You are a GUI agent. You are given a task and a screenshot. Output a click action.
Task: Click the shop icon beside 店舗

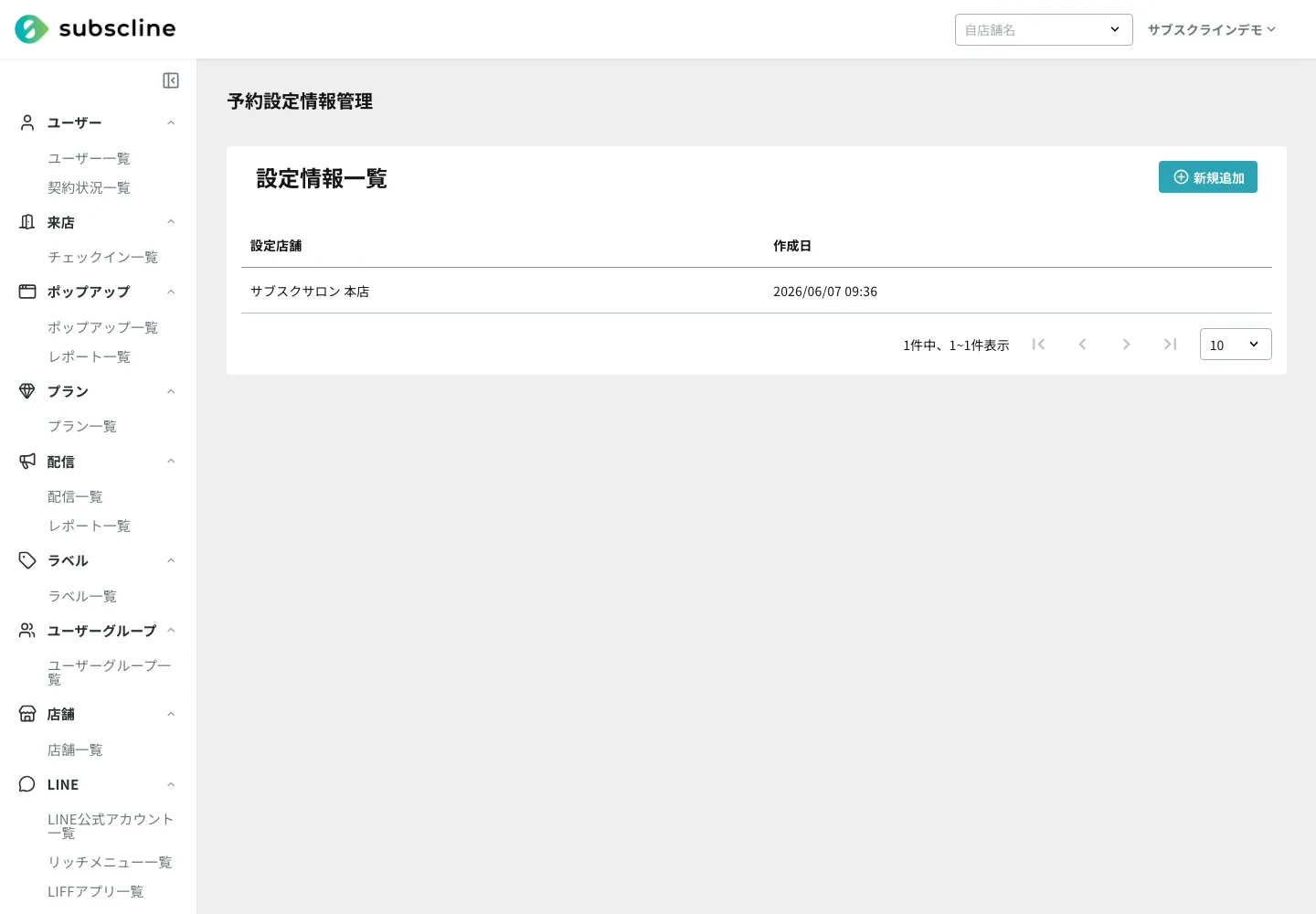pyautogui.click(x=27, y=714)
